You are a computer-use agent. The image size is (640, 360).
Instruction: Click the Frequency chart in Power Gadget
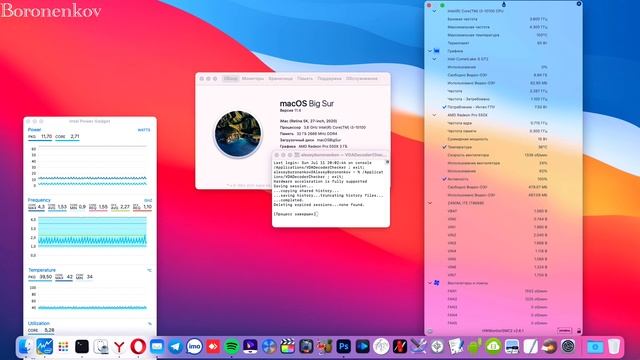(x=92, y=237)
